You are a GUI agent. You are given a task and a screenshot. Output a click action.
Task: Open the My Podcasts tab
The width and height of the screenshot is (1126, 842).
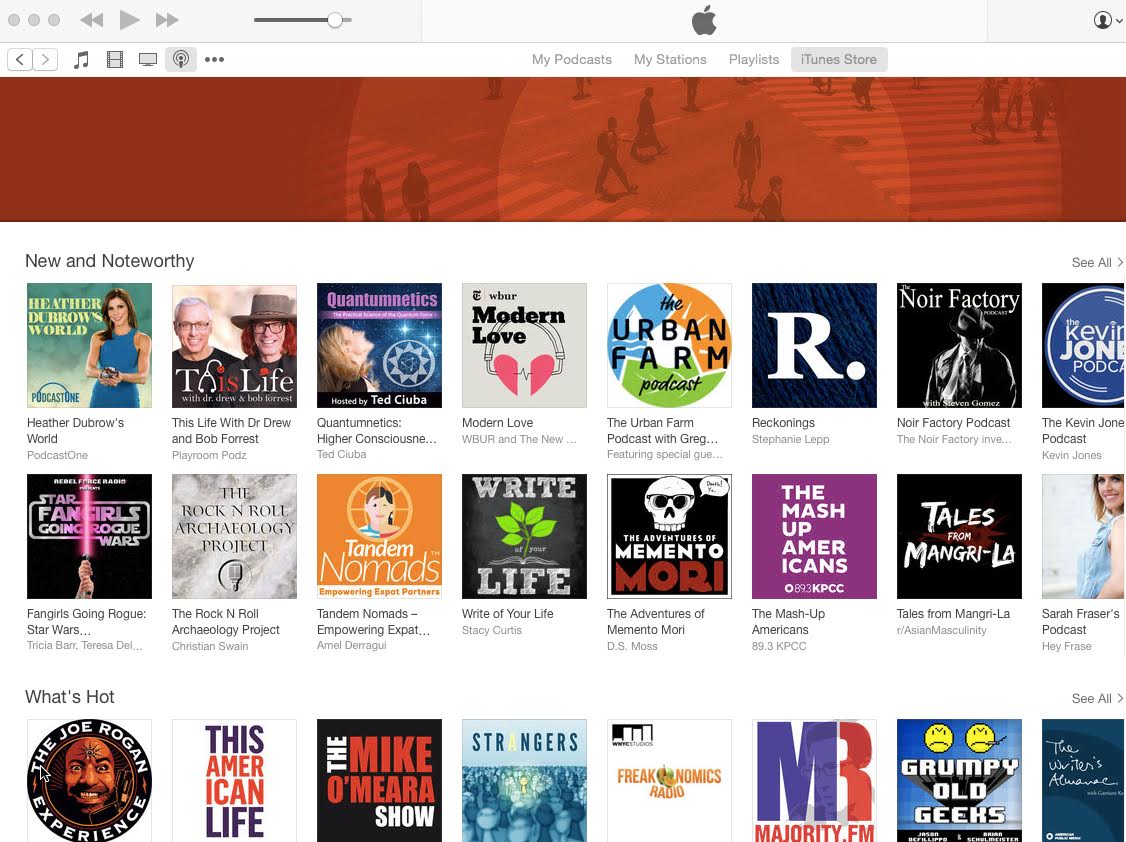572,60
